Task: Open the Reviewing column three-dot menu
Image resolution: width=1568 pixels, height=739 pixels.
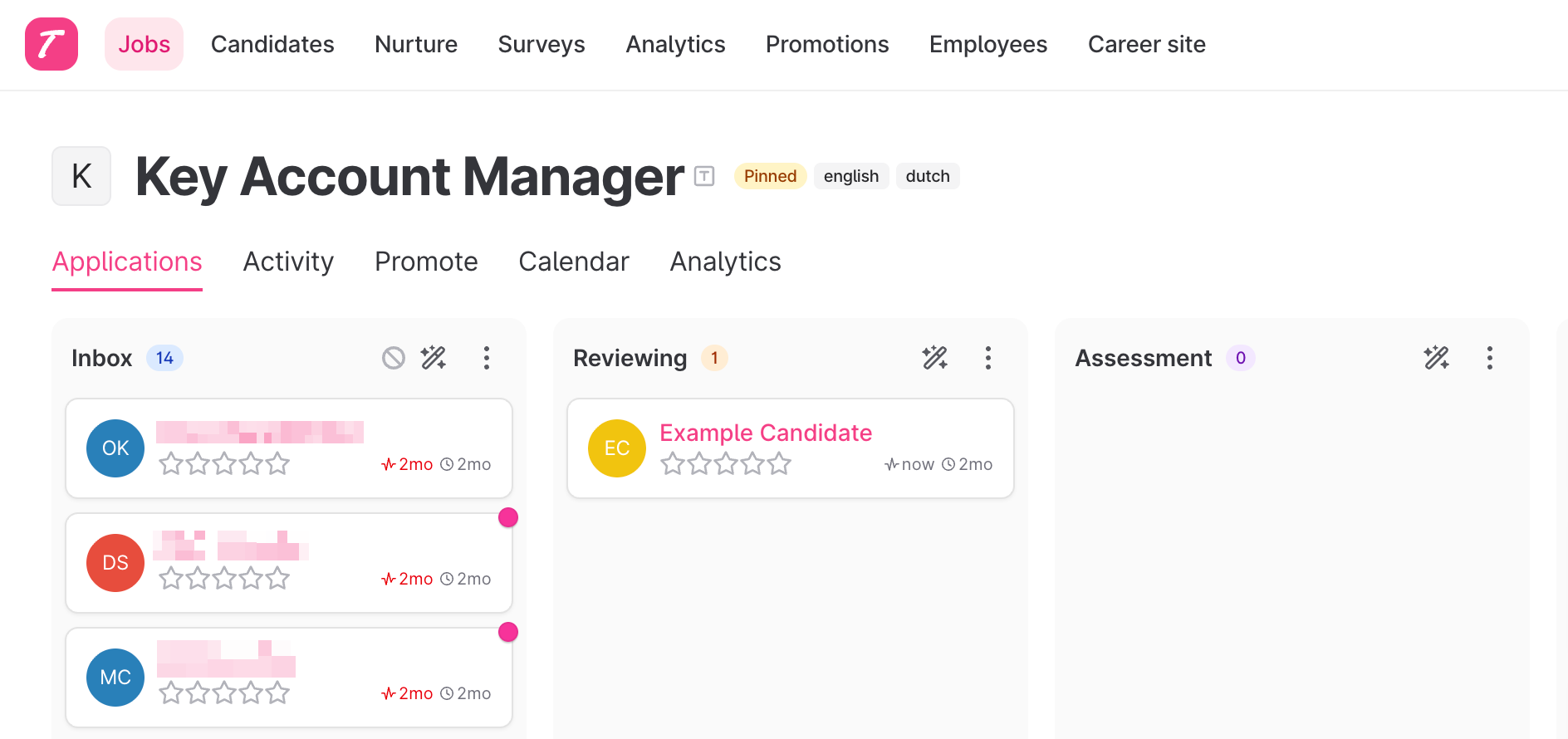Action: [x=988, y=358]
